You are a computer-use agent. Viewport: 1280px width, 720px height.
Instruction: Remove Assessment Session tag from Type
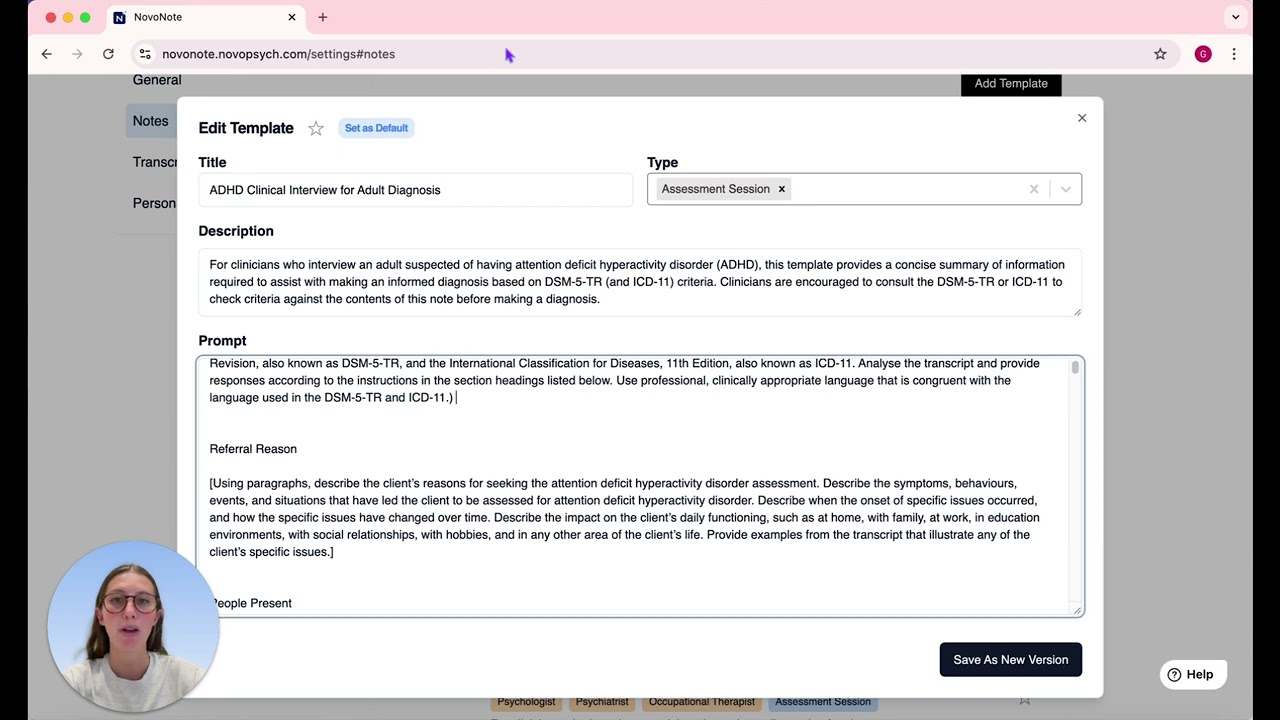(x=782, y=189)
